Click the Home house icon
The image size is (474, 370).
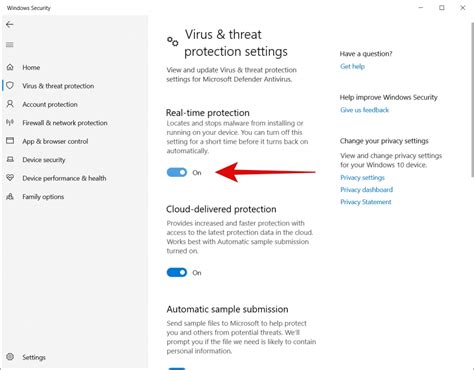[x=10, y=67]
